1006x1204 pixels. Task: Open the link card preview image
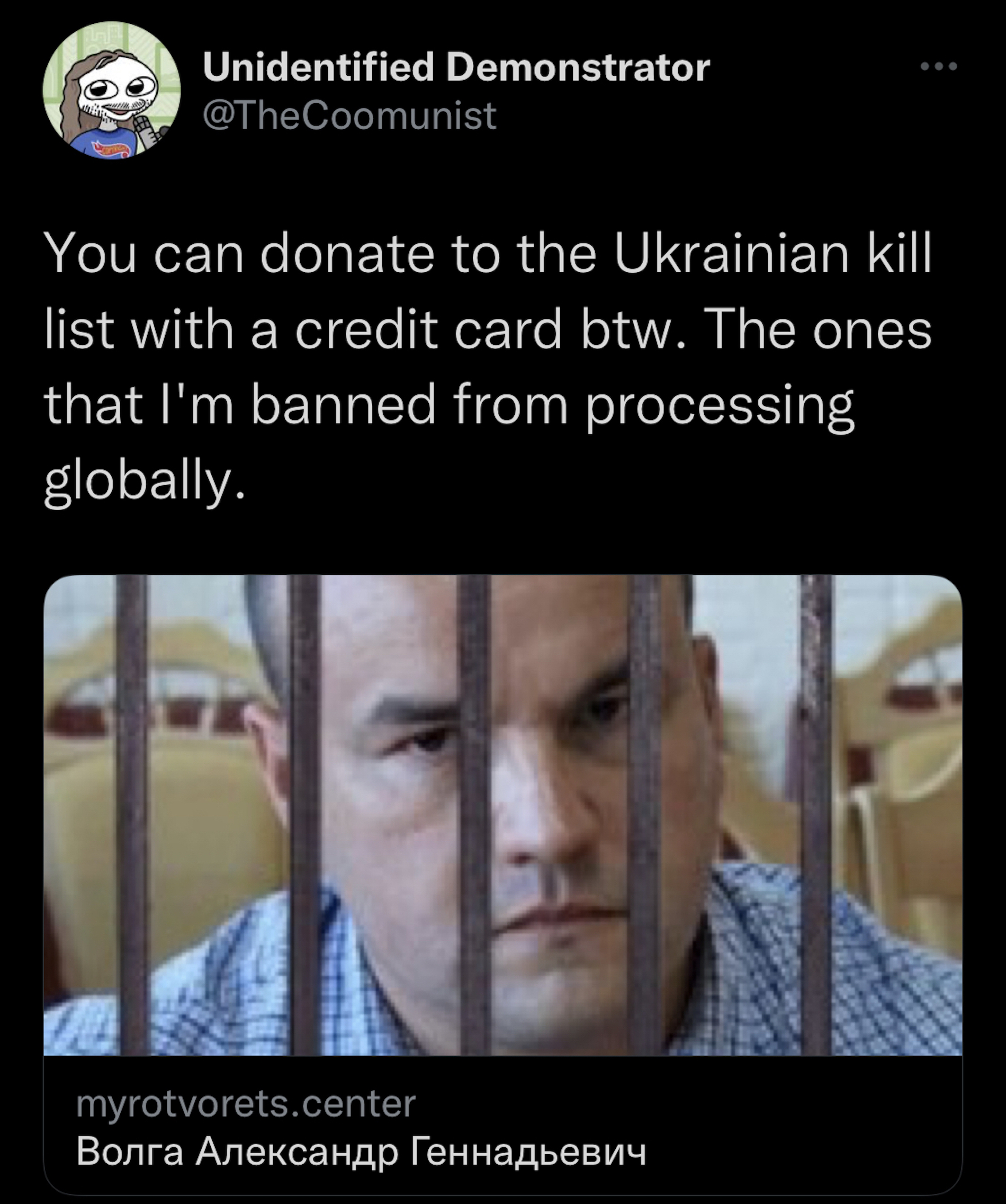(502, 815)
